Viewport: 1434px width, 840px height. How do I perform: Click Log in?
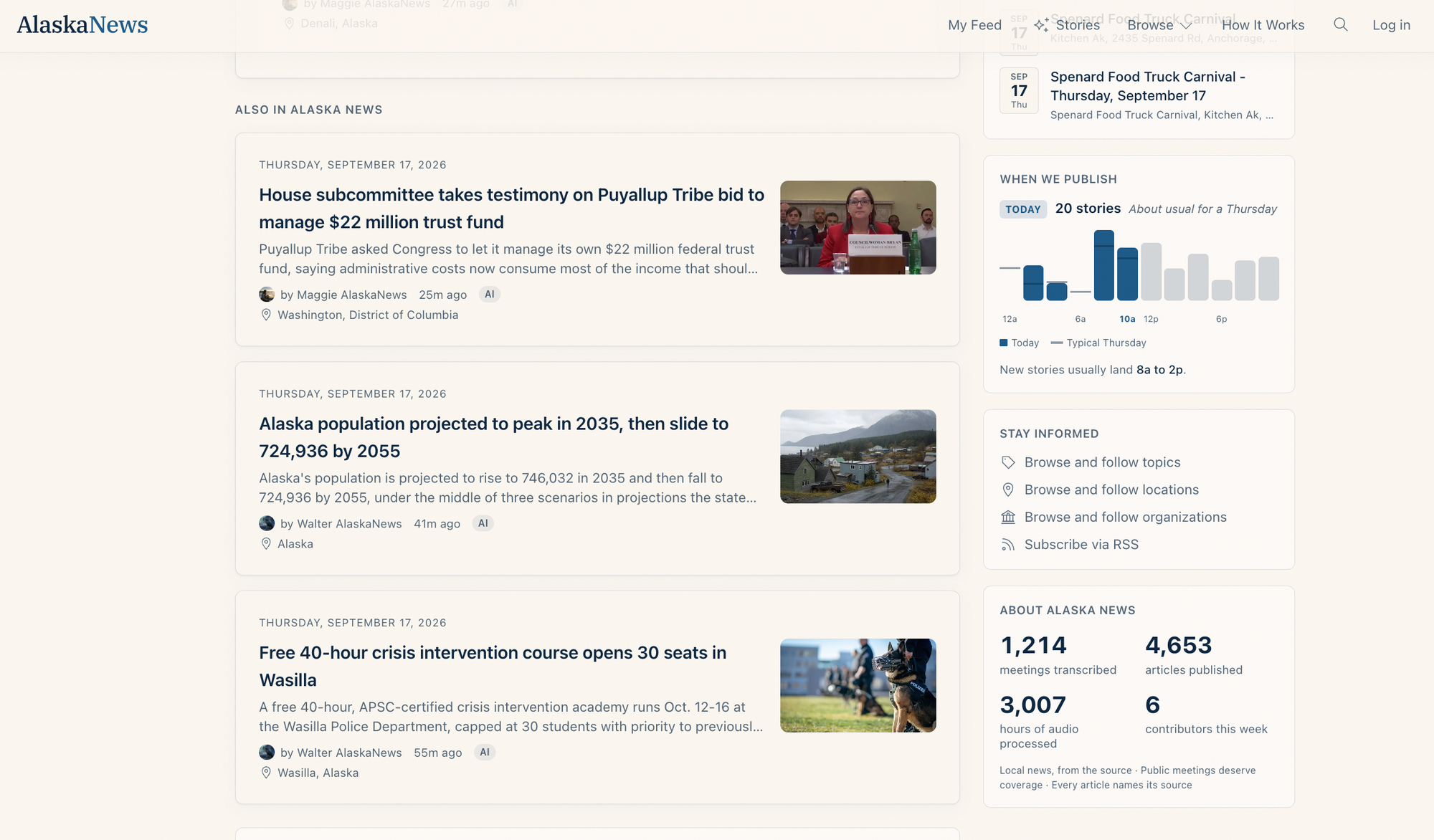pyautogui.click(x=1391, y=25)
